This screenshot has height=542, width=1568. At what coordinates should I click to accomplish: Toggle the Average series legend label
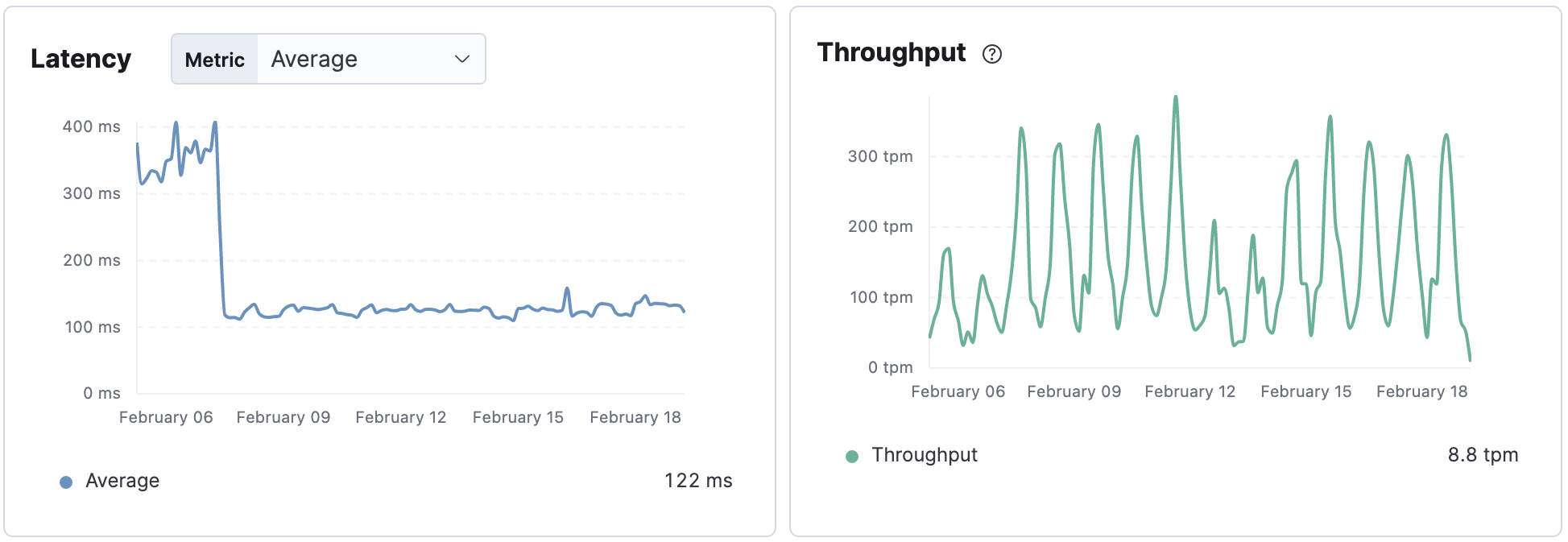122,481
